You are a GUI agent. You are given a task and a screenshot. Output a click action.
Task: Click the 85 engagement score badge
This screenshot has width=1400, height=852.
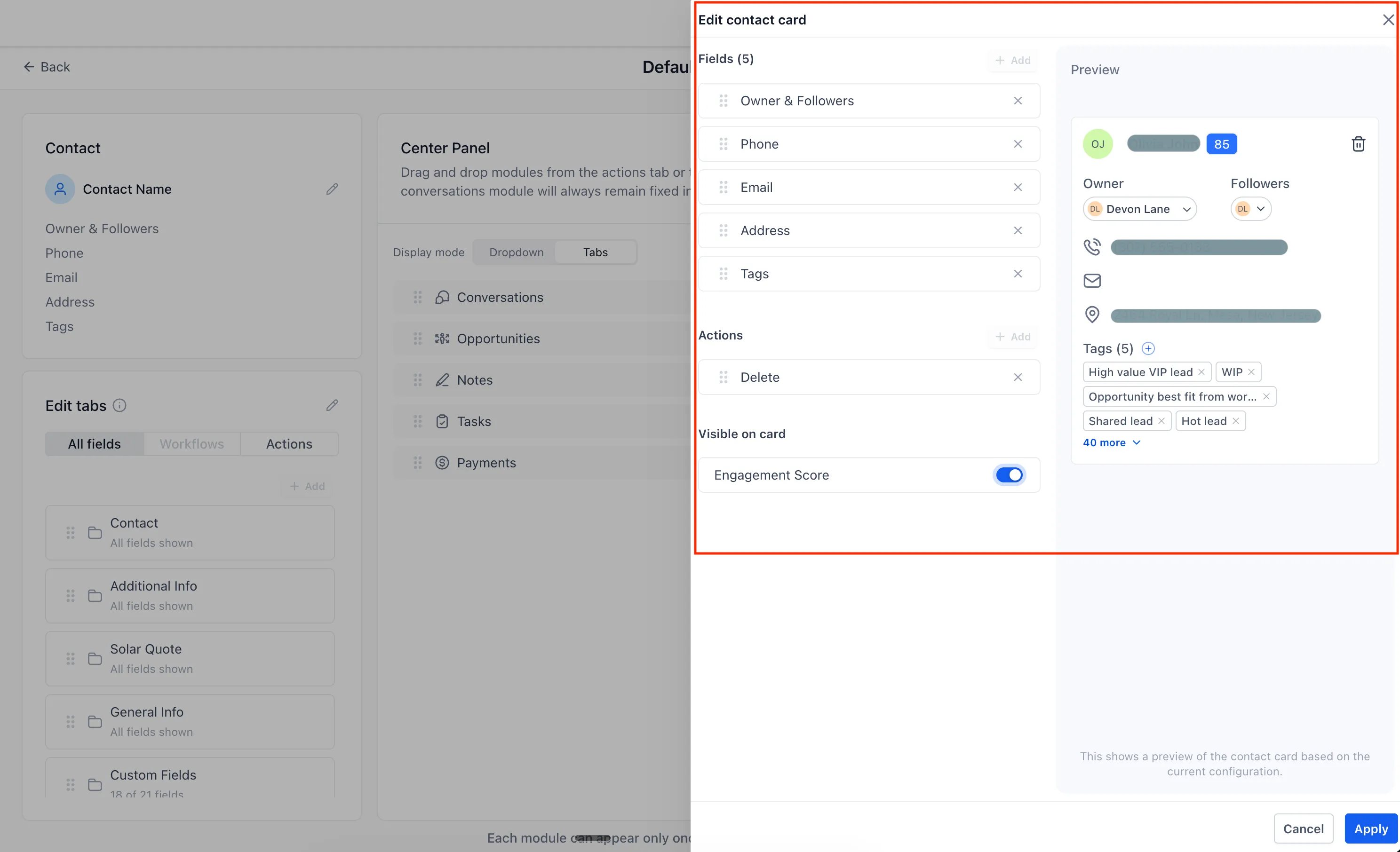[1222, 144]
